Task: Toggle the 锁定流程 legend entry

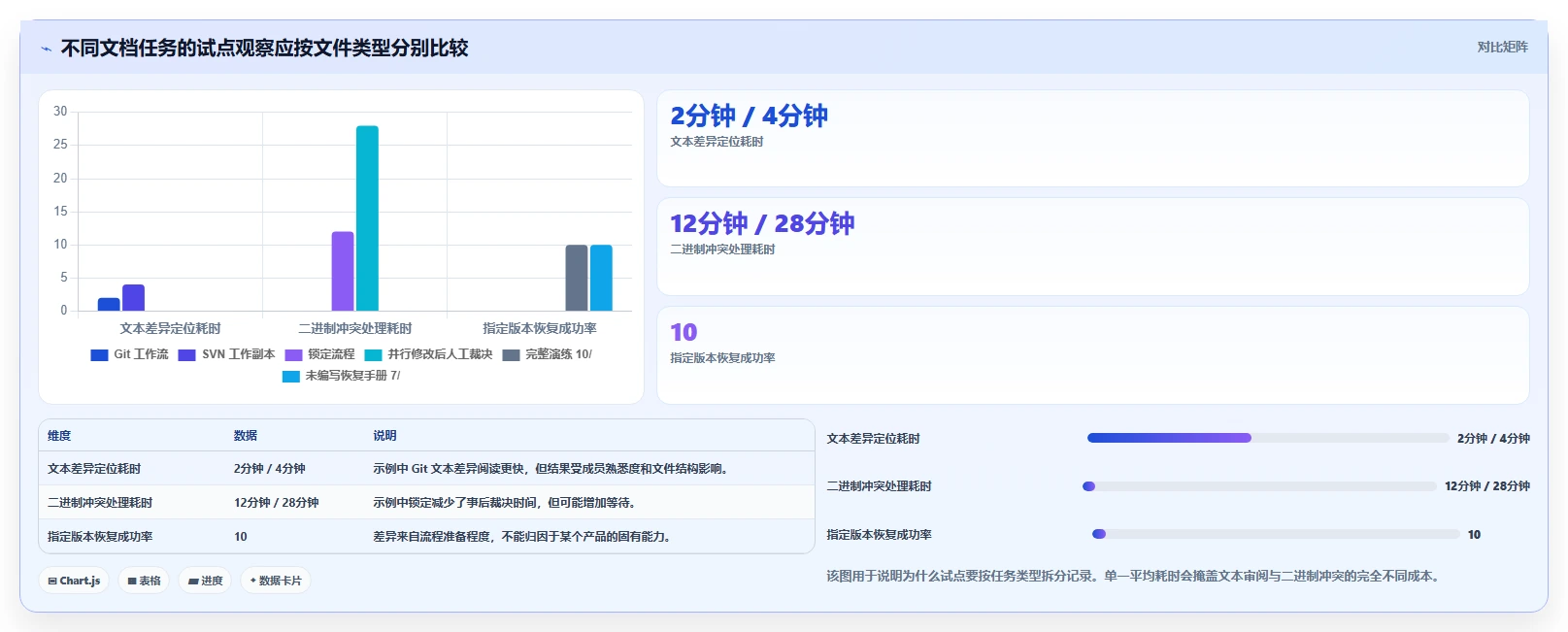Action: point(319,354)
